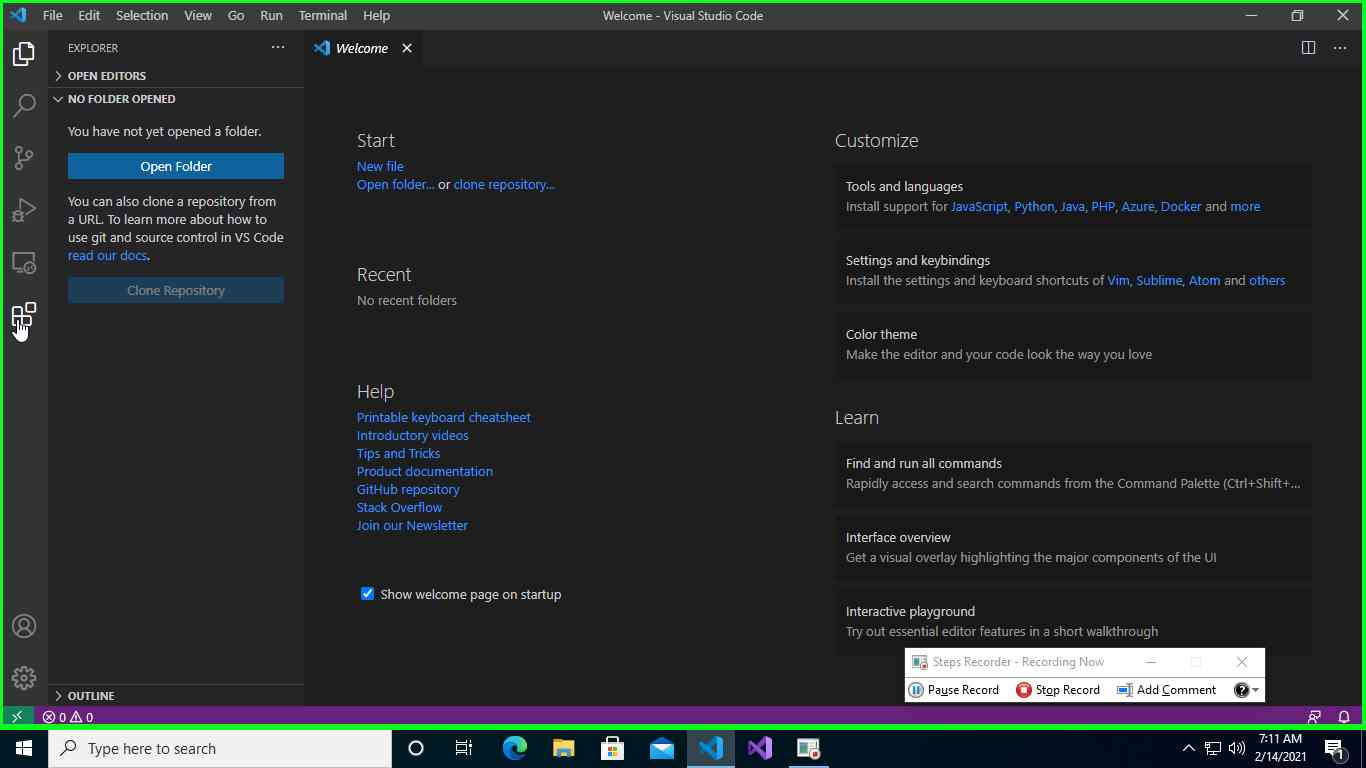This screenshot has width=1366, height=768.
Task: Open the Run menu
Action: pos(271,15)
